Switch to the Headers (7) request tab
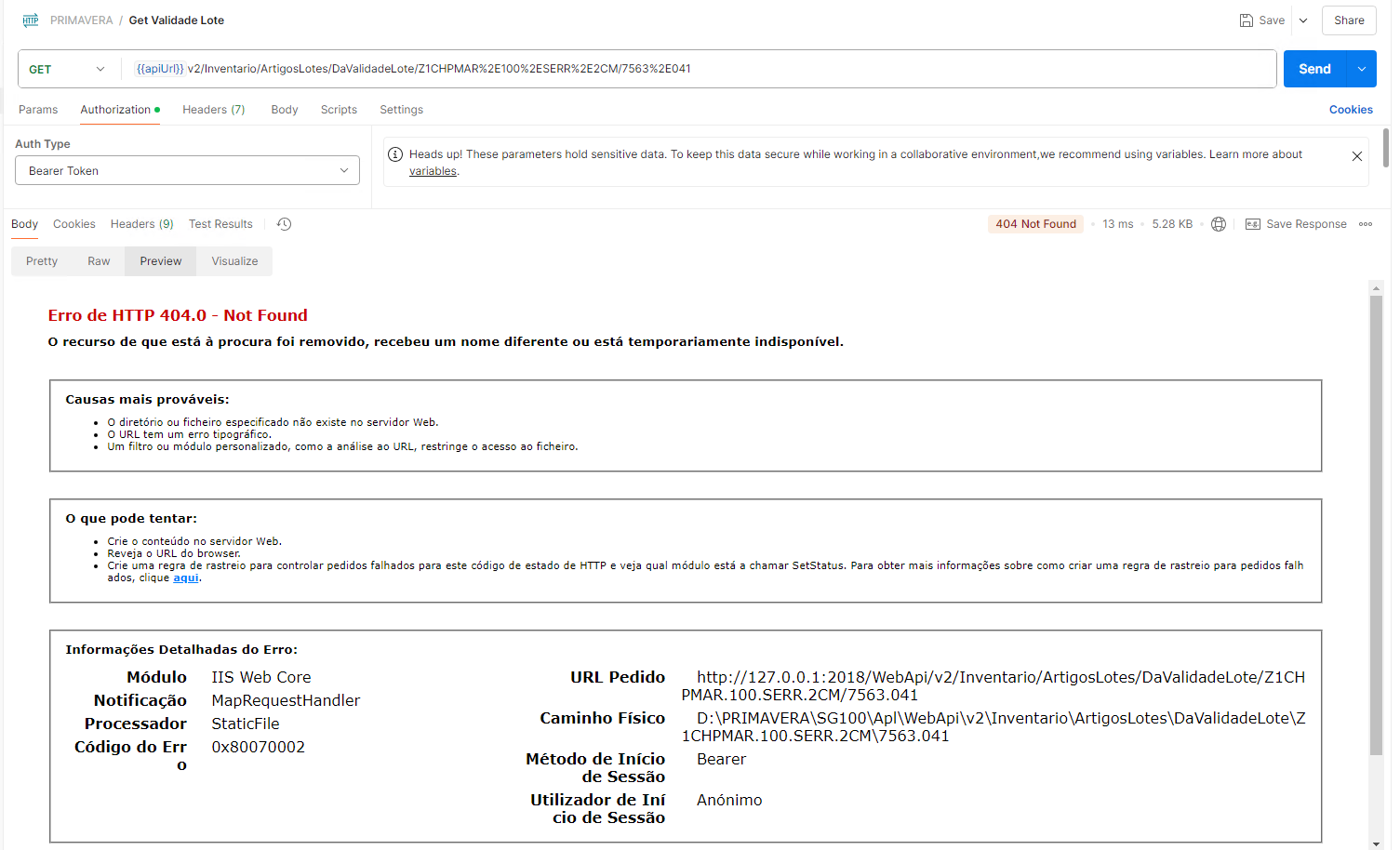Image resolution: width=1400 pixels, height=850 pixels. tap(213, 110)
